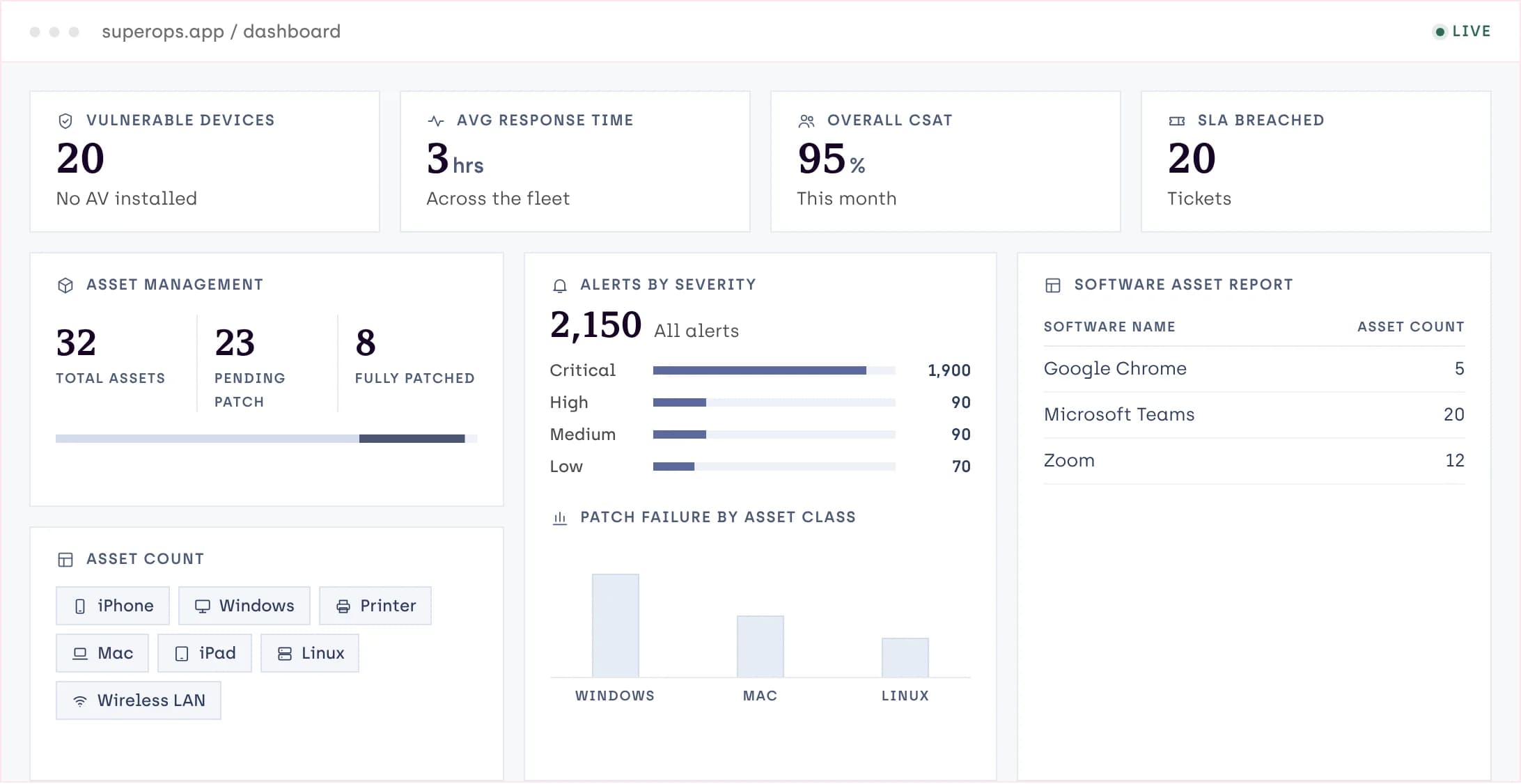Click the green LIVE status indicator
1521x784 pixels.
pos(1461,31)
